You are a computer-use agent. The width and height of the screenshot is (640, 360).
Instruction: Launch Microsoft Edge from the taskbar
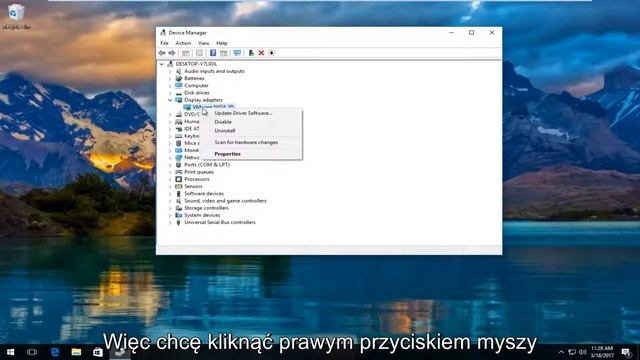[55, 352]
